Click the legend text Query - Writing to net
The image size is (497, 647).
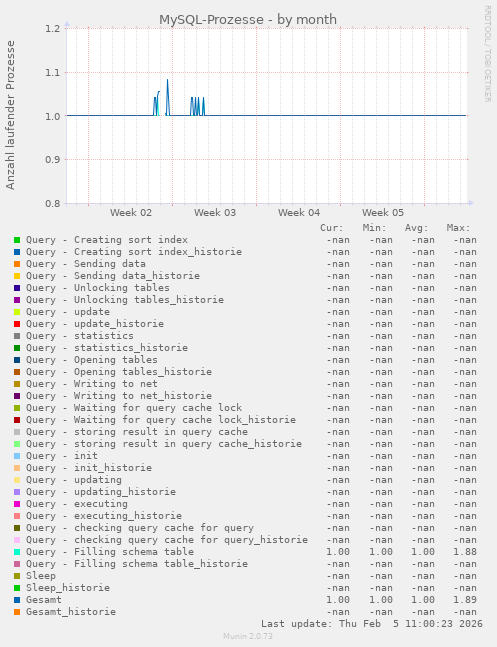pos(92,384)
